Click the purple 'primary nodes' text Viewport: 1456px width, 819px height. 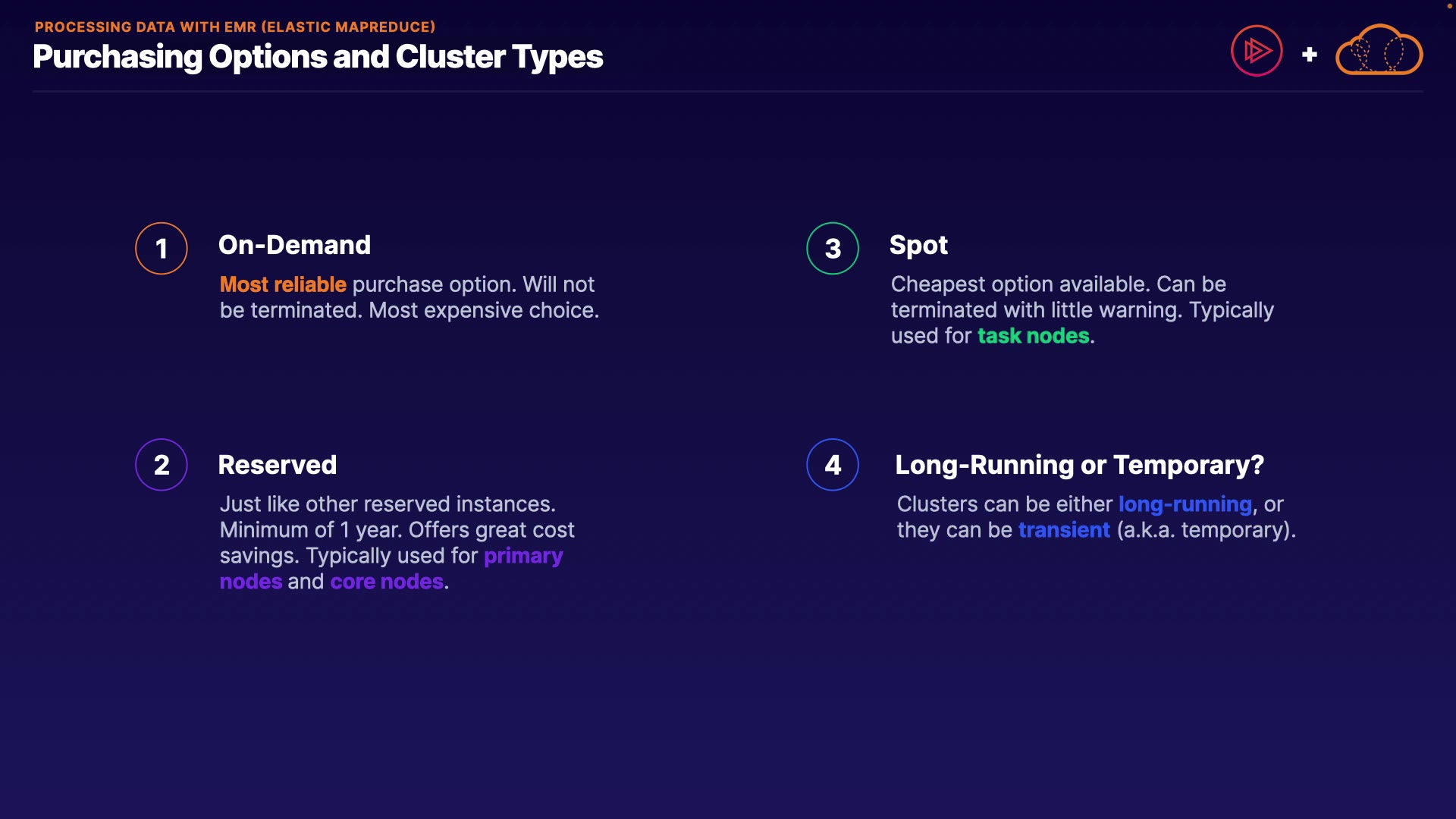(523, 556)
